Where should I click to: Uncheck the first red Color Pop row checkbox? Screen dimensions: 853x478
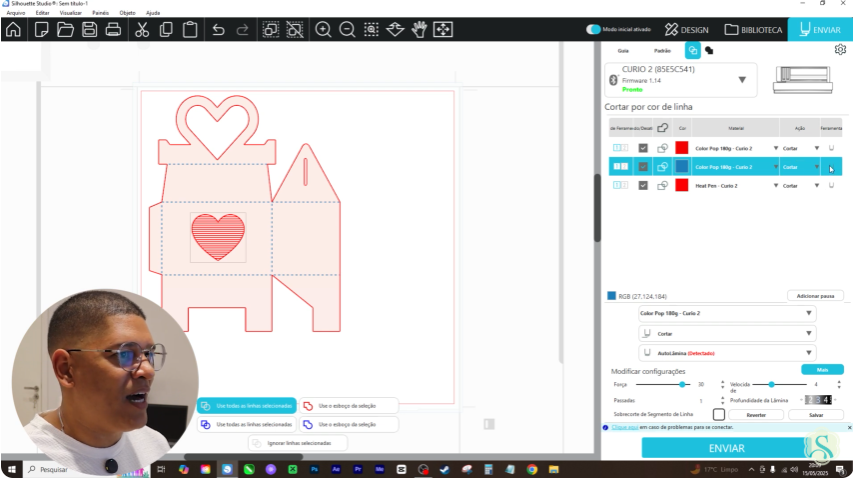(x=643, y=148)
